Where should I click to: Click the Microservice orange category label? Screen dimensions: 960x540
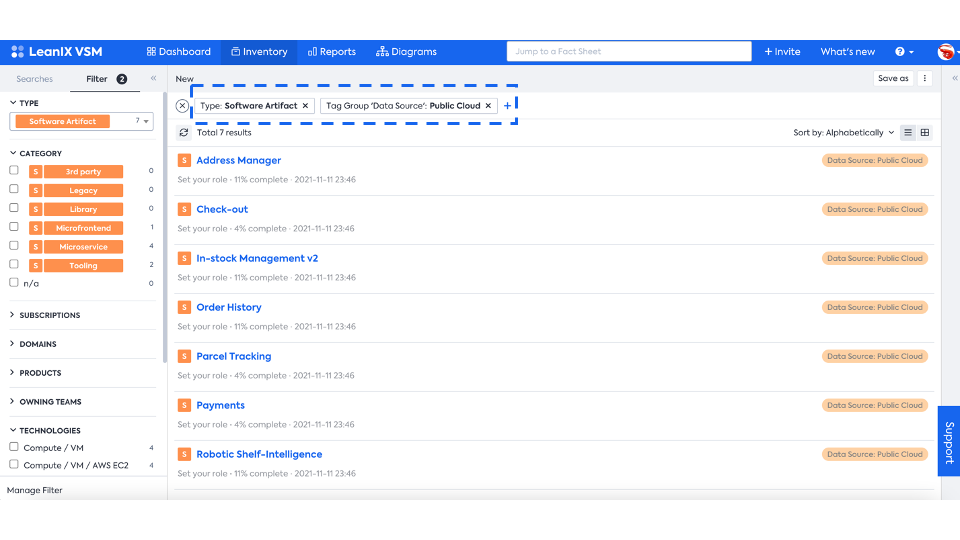[x=83, y=247]
